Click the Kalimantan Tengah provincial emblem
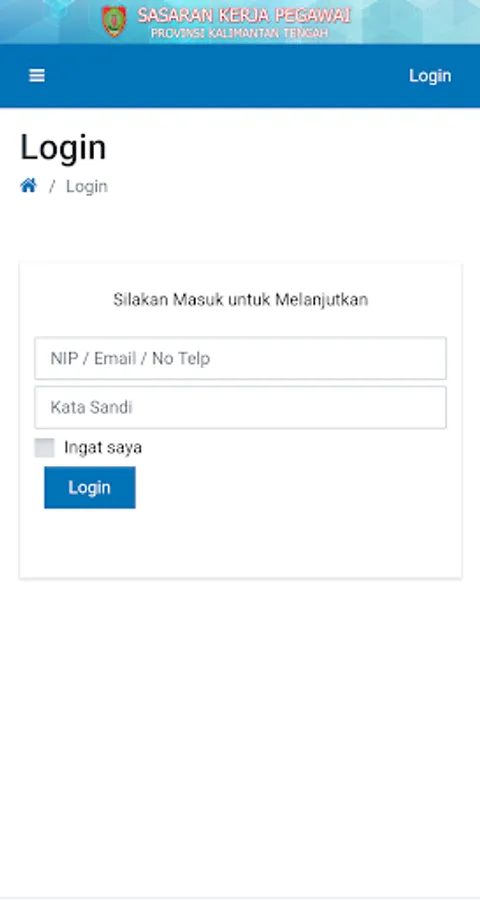The height and width of the screenshot is (900, 480). (114, 21)
